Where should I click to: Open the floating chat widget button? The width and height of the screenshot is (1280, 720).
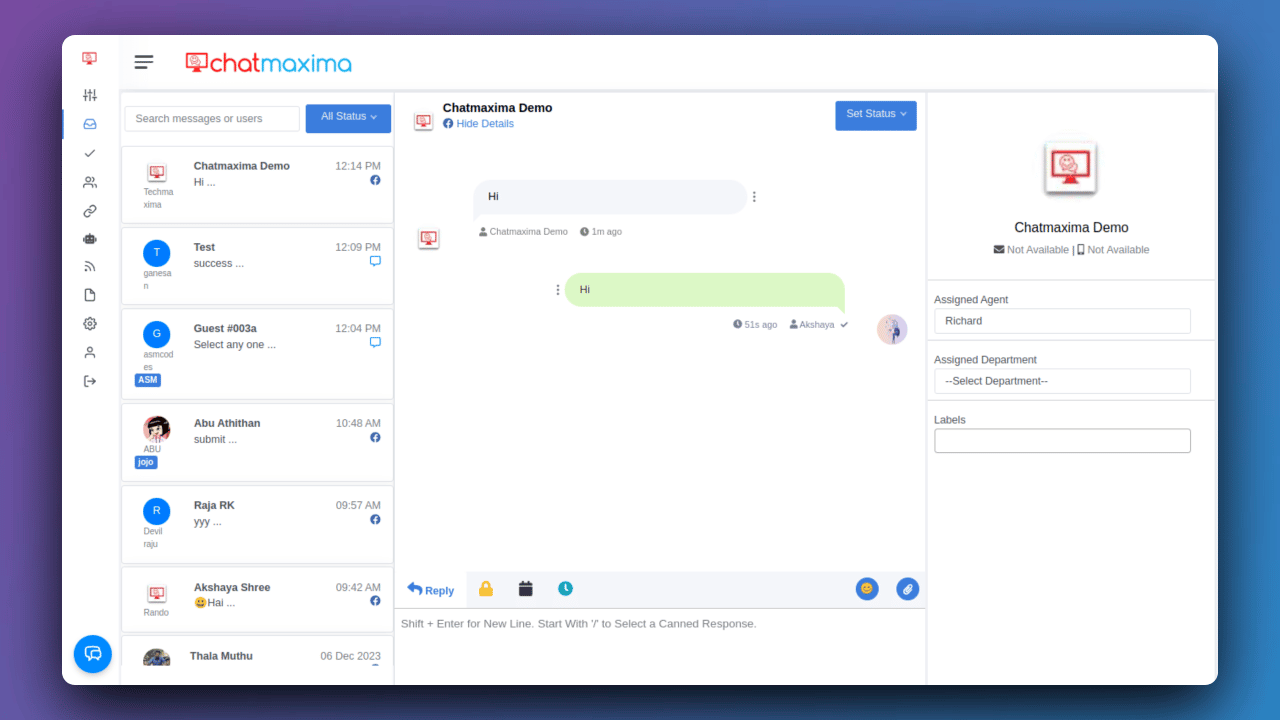click(x=93, y=654)
